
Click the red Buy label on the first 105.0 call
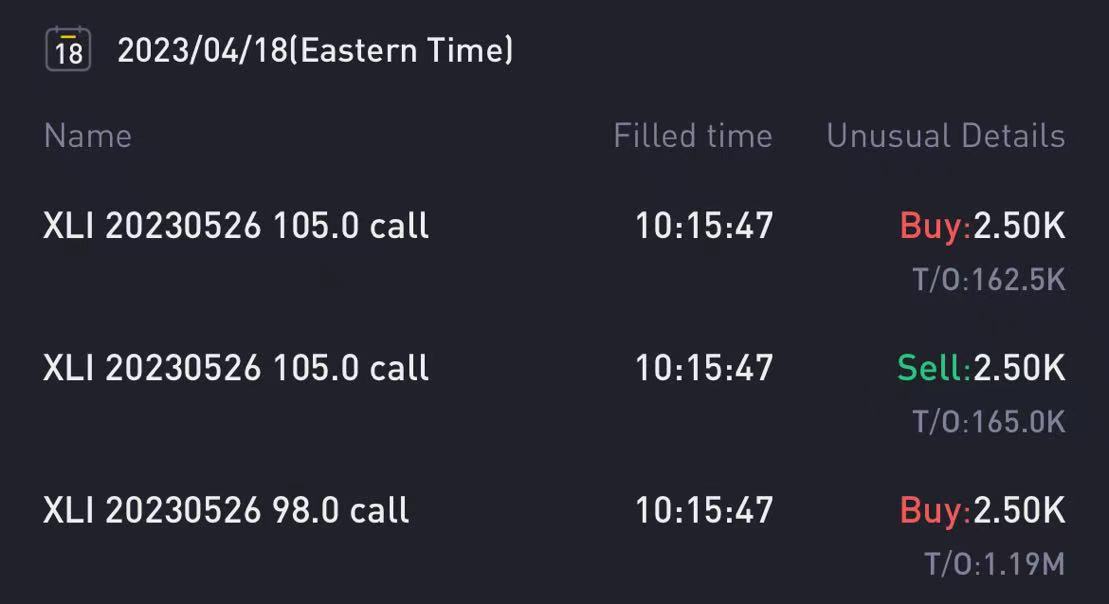(x=935, y=226)
